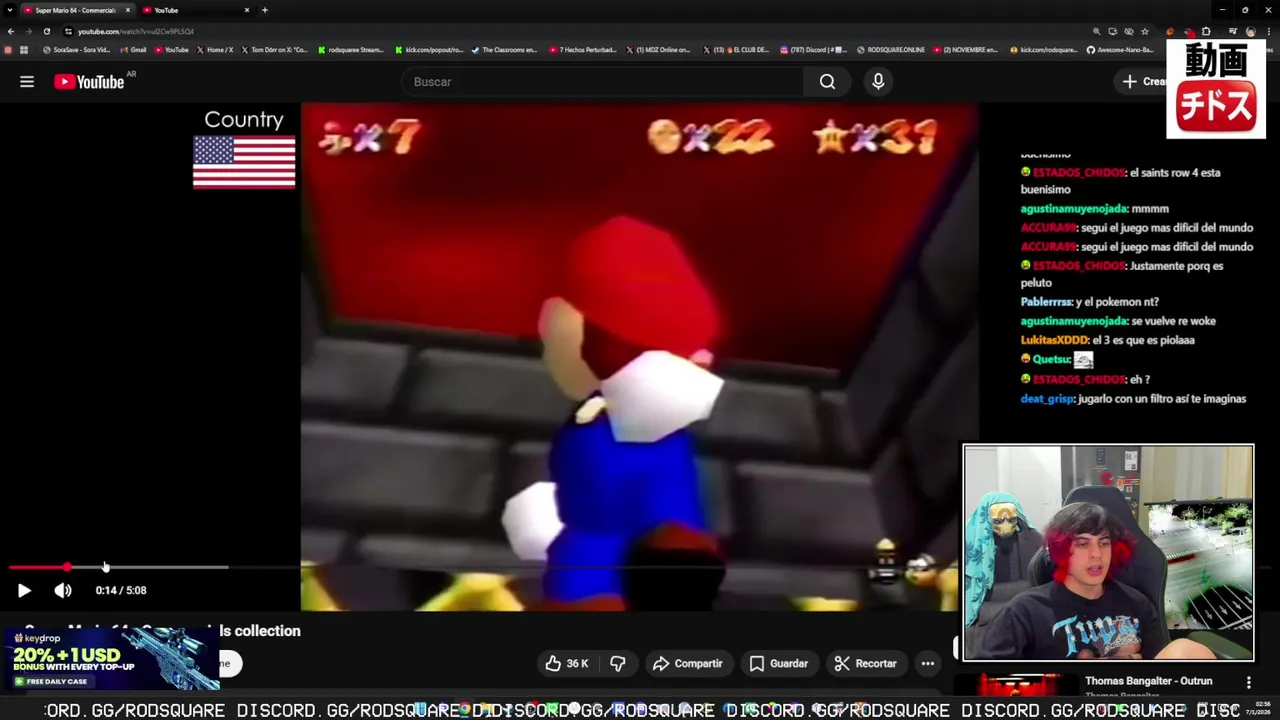The height and width of the screenshot is (720, 1280).
Task: Start voice search with the microphone
Action: click(878, 82)
